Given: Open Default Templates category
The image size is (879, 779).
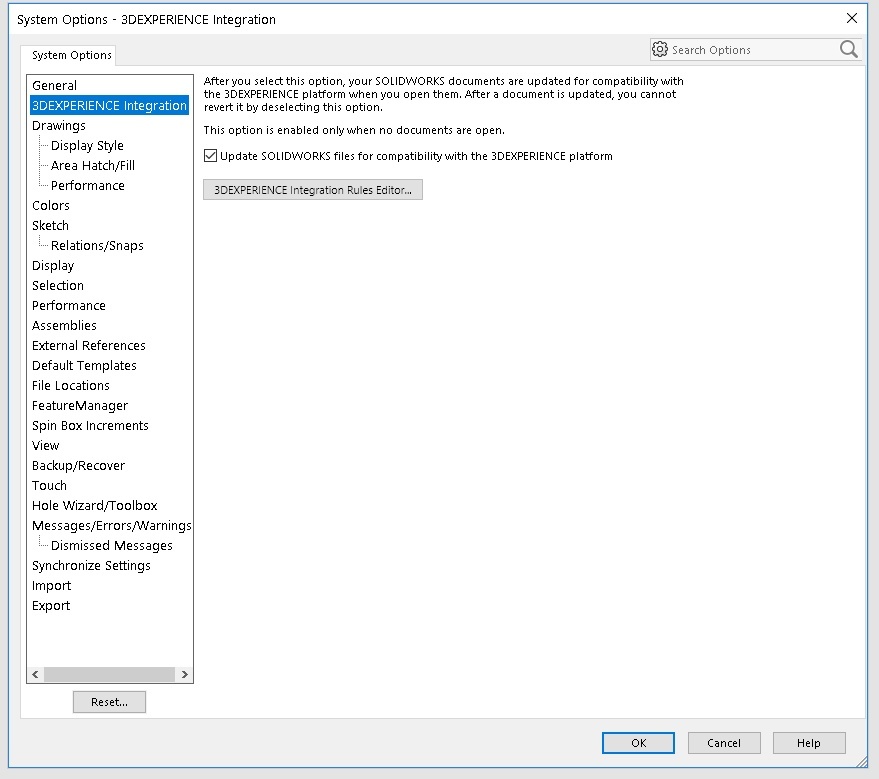Looking at the screenshot, I should coord(84,365).
